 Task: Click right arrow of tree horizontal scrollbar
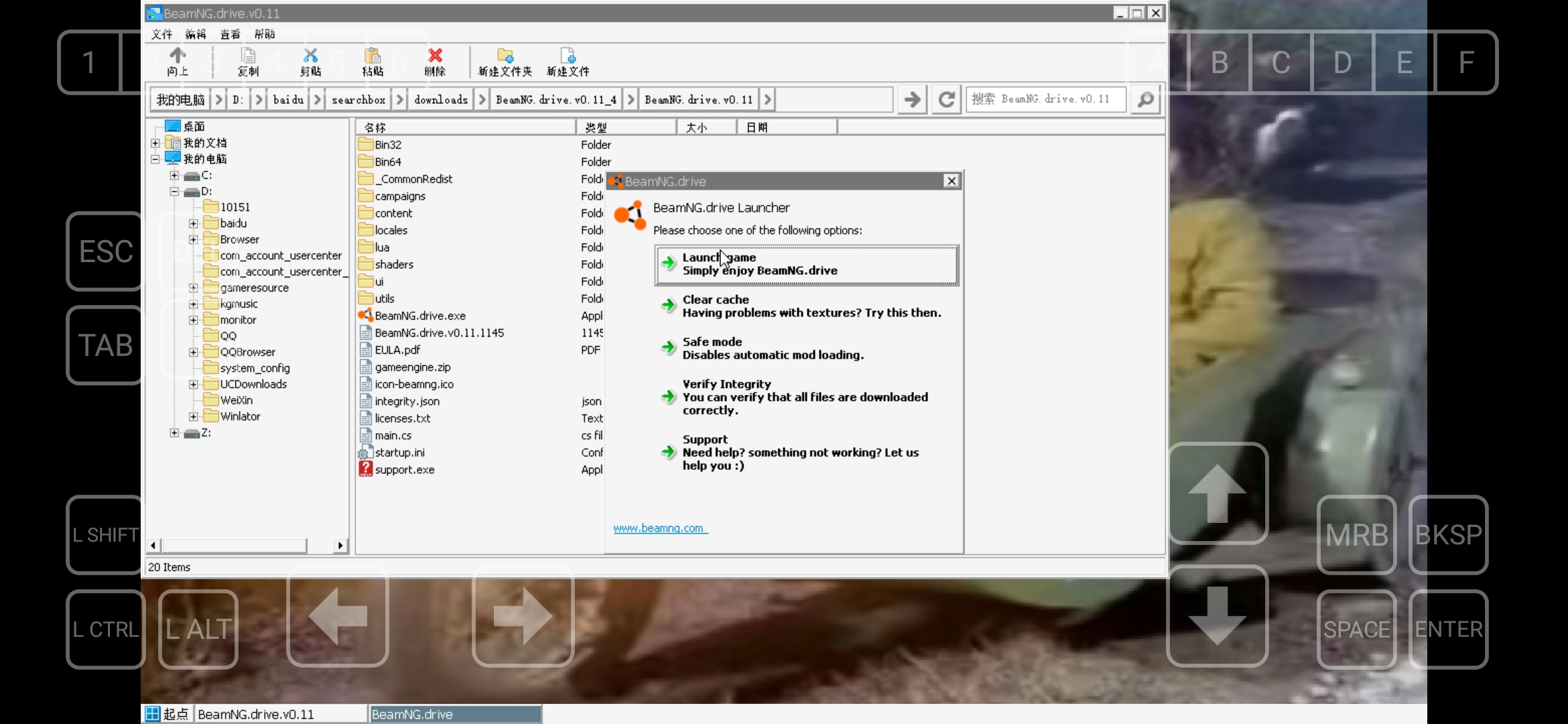[x=340, y=546]
